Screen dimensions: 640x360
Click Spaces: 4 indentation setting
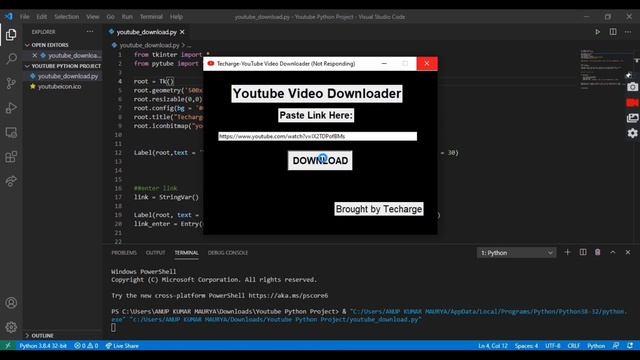point(526,346)
